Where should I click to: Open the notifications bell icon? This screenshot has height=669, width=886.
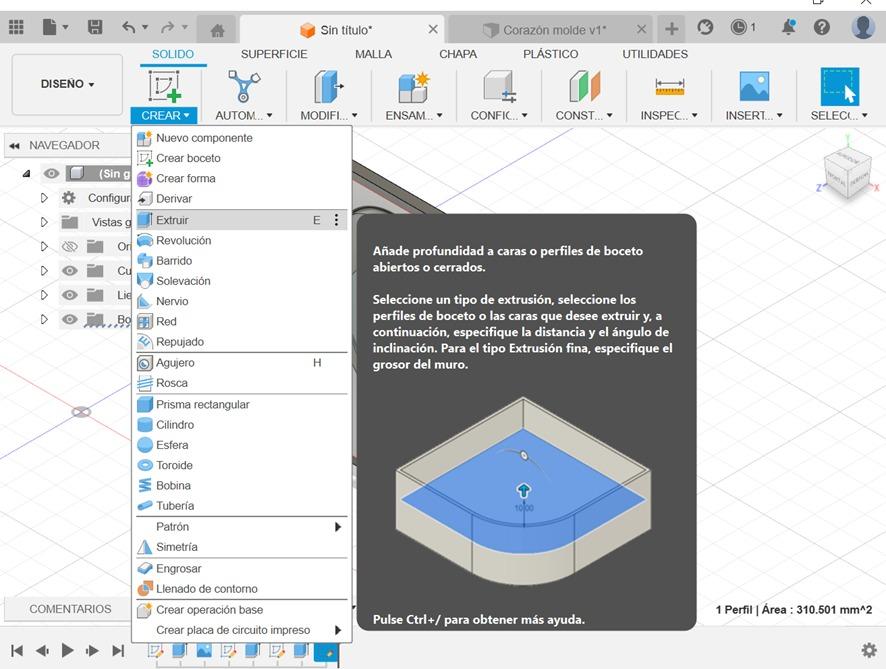click(x=789, y=28)
